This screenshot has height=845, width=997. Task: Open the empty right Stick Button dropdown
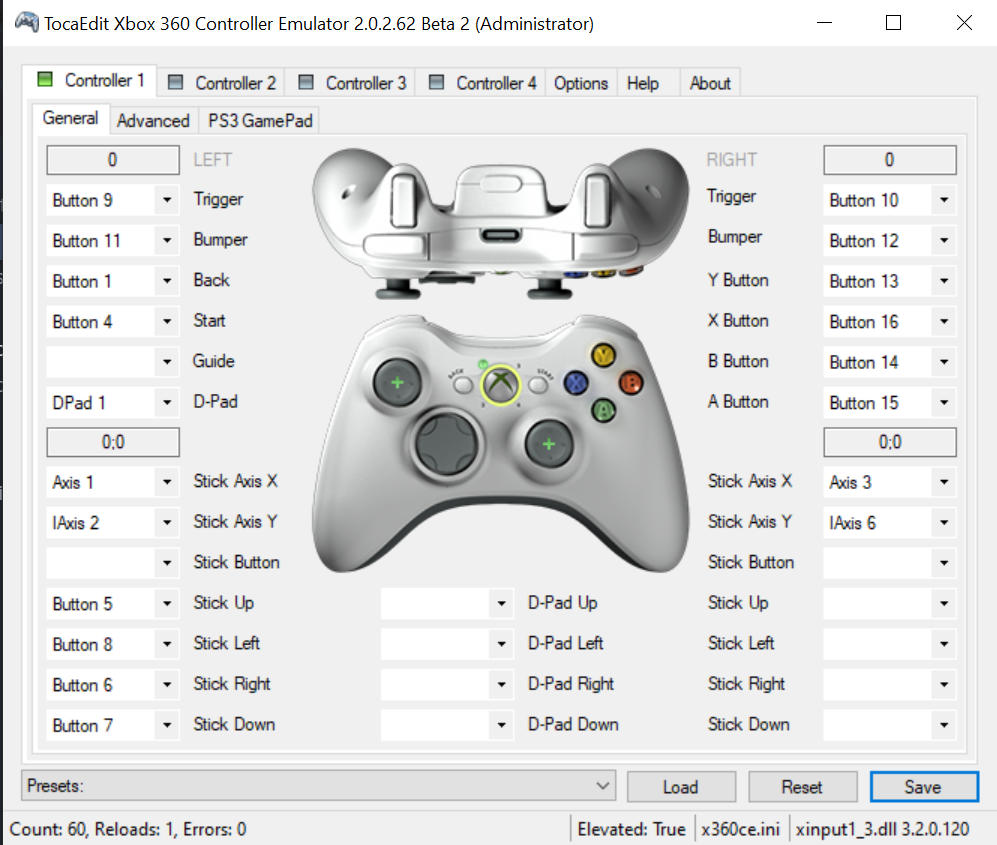[x=890, y=563]
